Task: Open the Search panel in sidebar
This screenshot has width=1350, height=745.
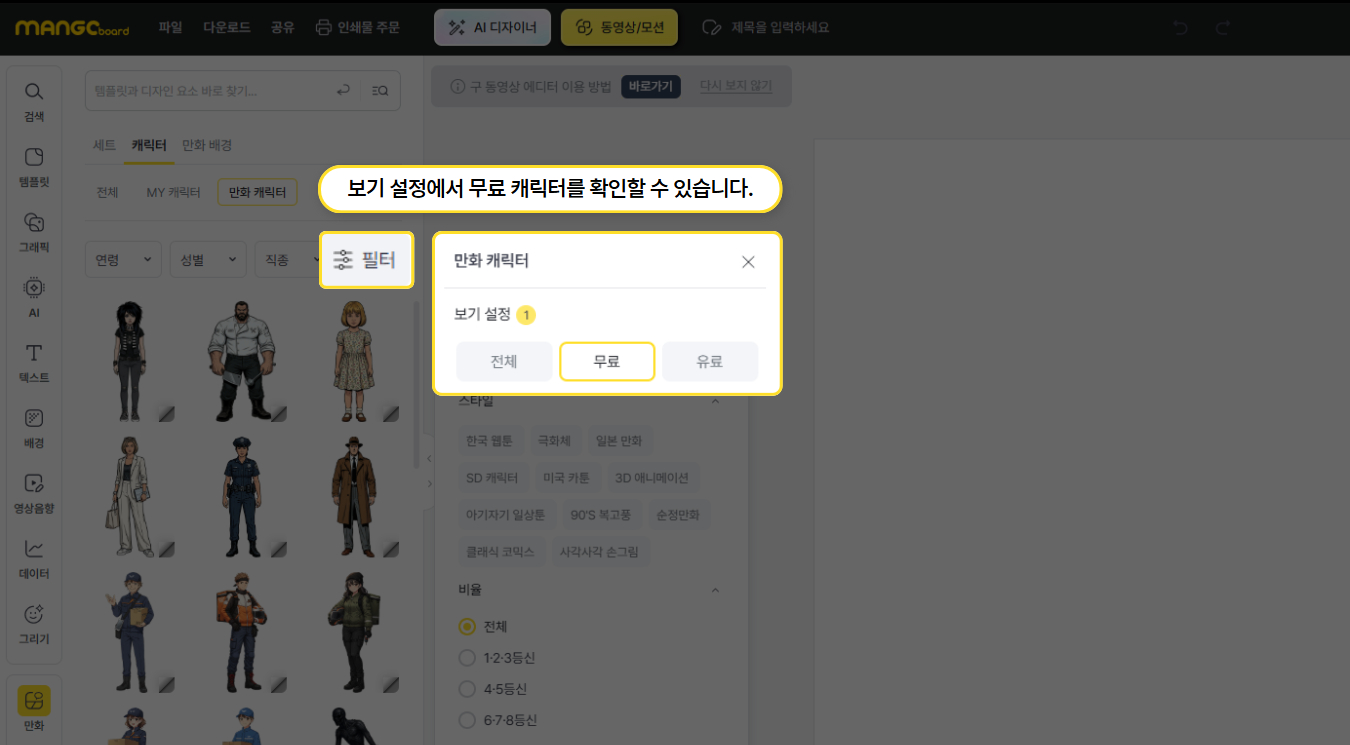Action: tap(34, 101)
